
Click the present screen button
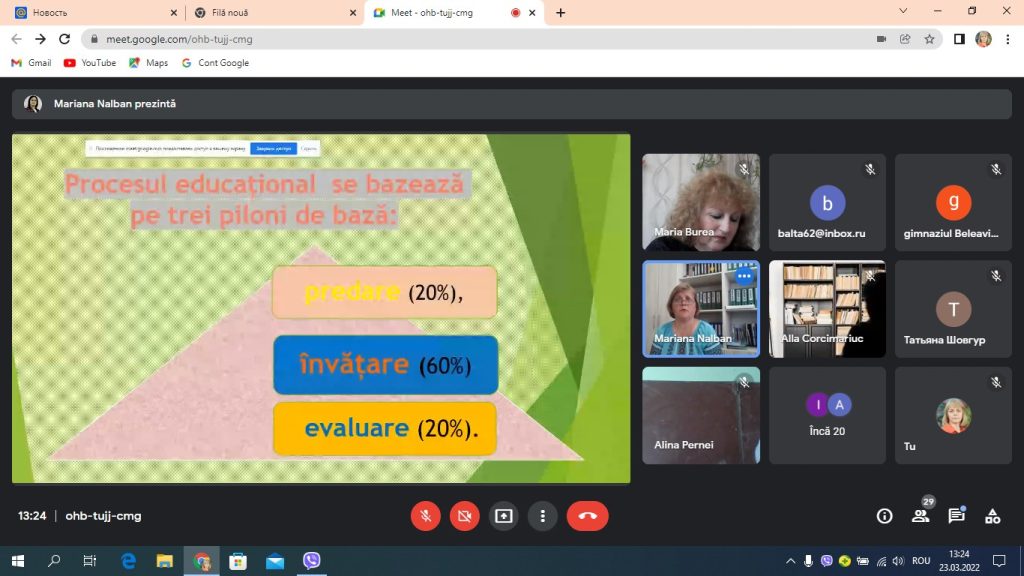pos(504,516)
